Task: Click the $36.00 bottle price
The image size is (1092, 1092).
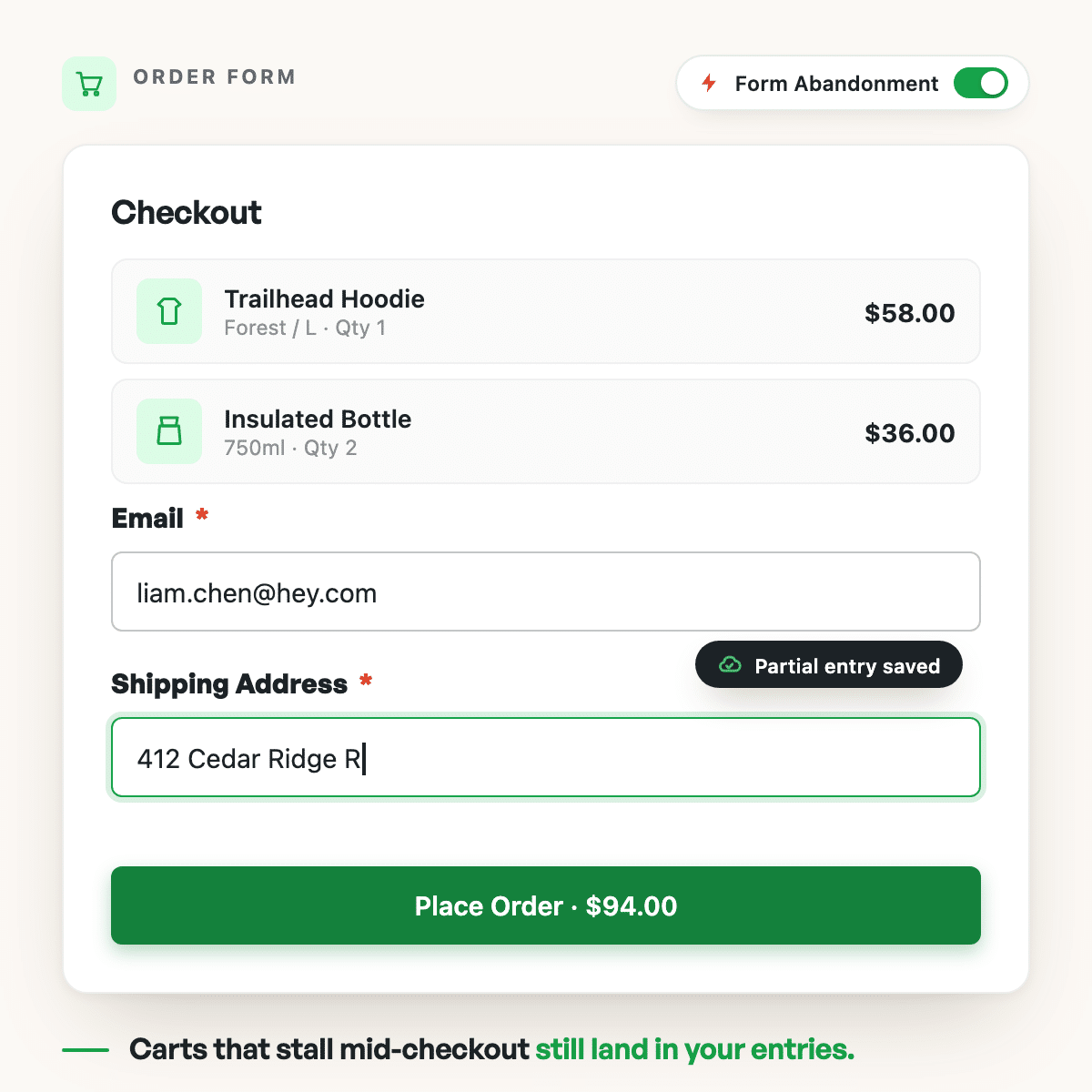Action: pos(910,433)
